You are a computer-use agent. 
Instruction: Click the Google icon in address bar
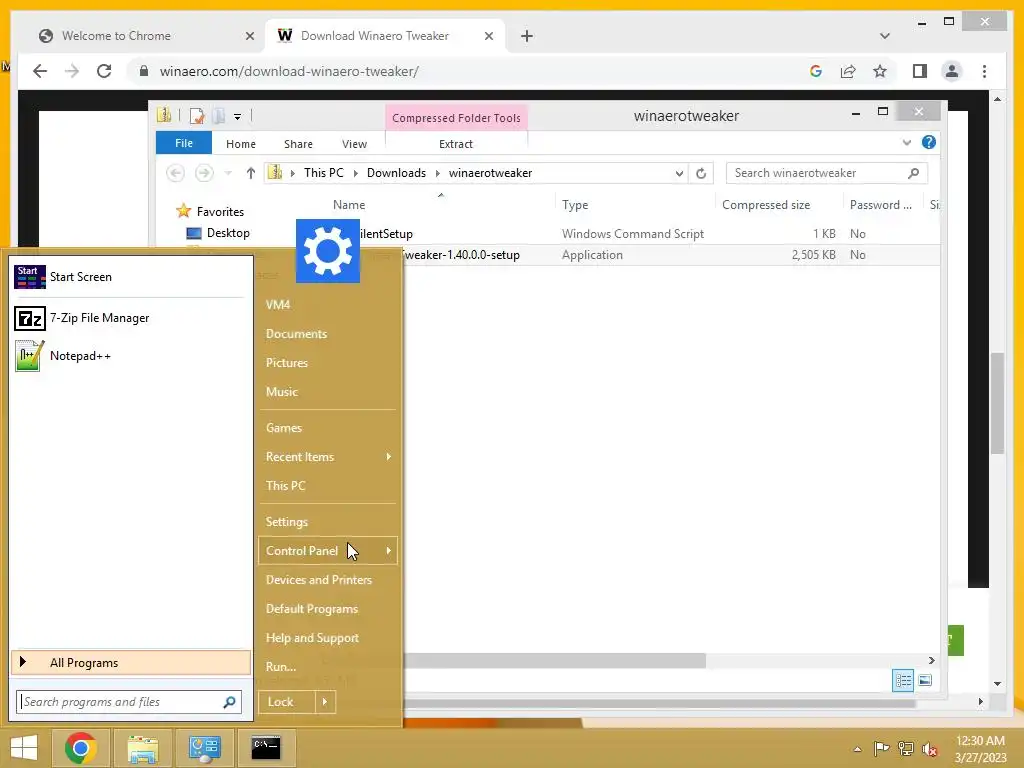click(816, 71)
